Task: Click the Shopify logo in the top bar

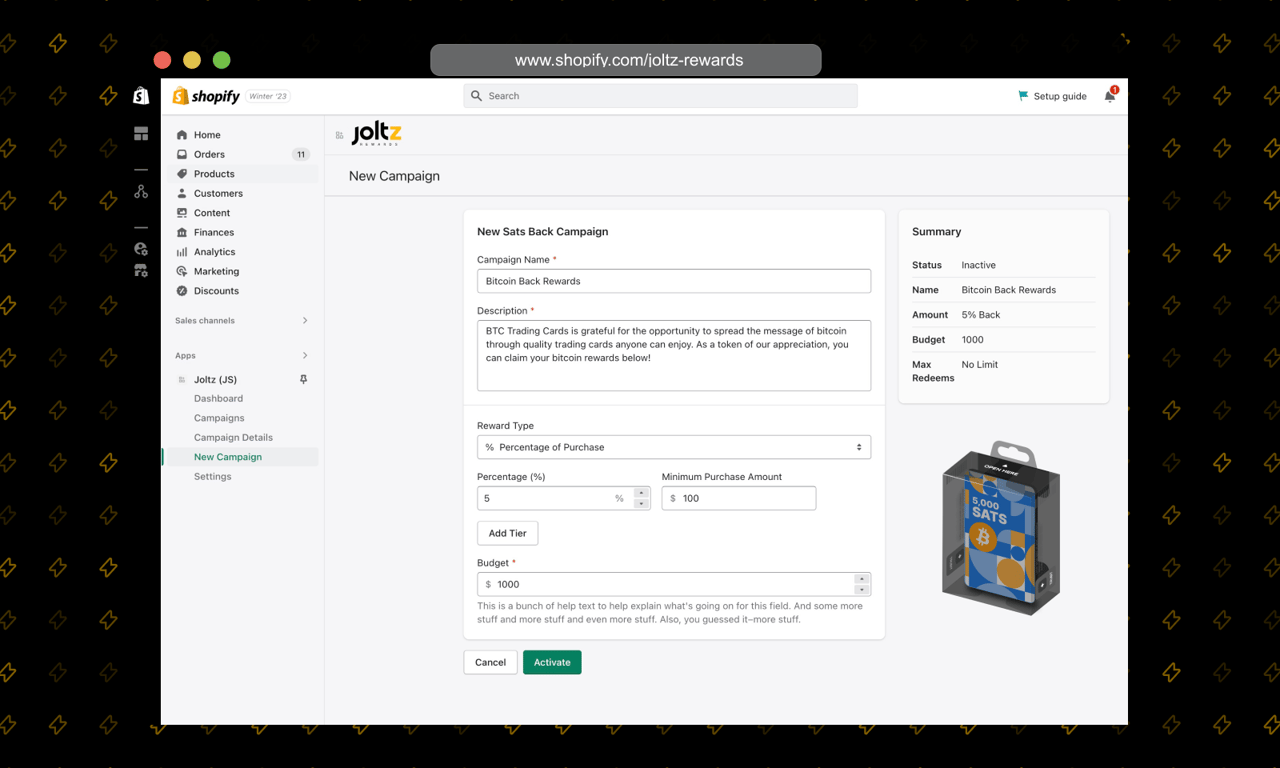Action: point(206,96)
